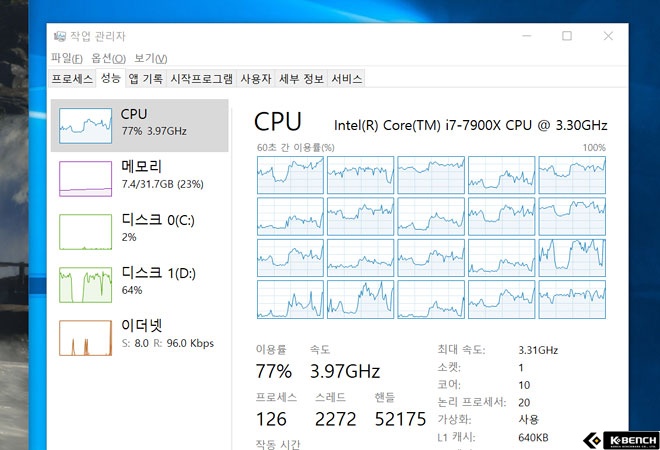Select the 디스크 0(C:) sidebar item
660x450 pixels.
(140, 231)
